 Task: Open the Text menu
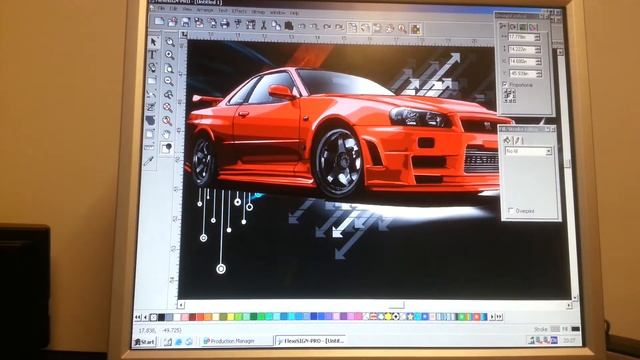(222, 10)
